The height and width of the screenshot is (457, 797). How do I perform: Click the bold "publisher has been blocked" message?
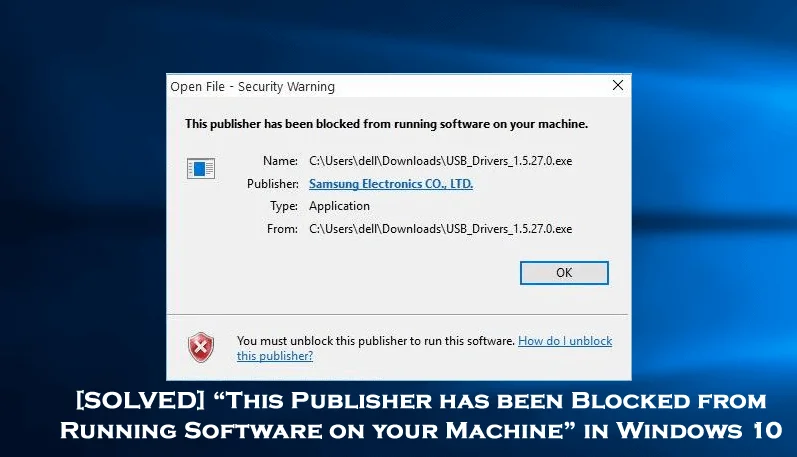tap(386, 124)
